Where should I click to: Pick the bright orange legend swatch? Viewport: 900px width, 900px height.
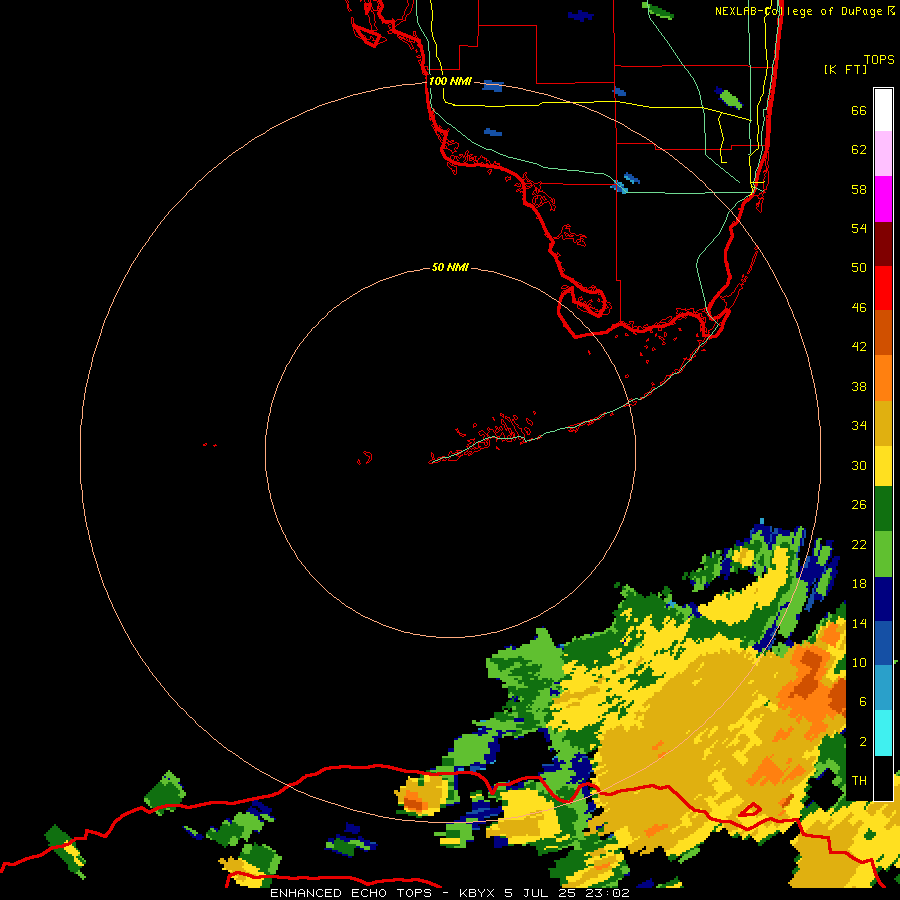tap(883, 378)
